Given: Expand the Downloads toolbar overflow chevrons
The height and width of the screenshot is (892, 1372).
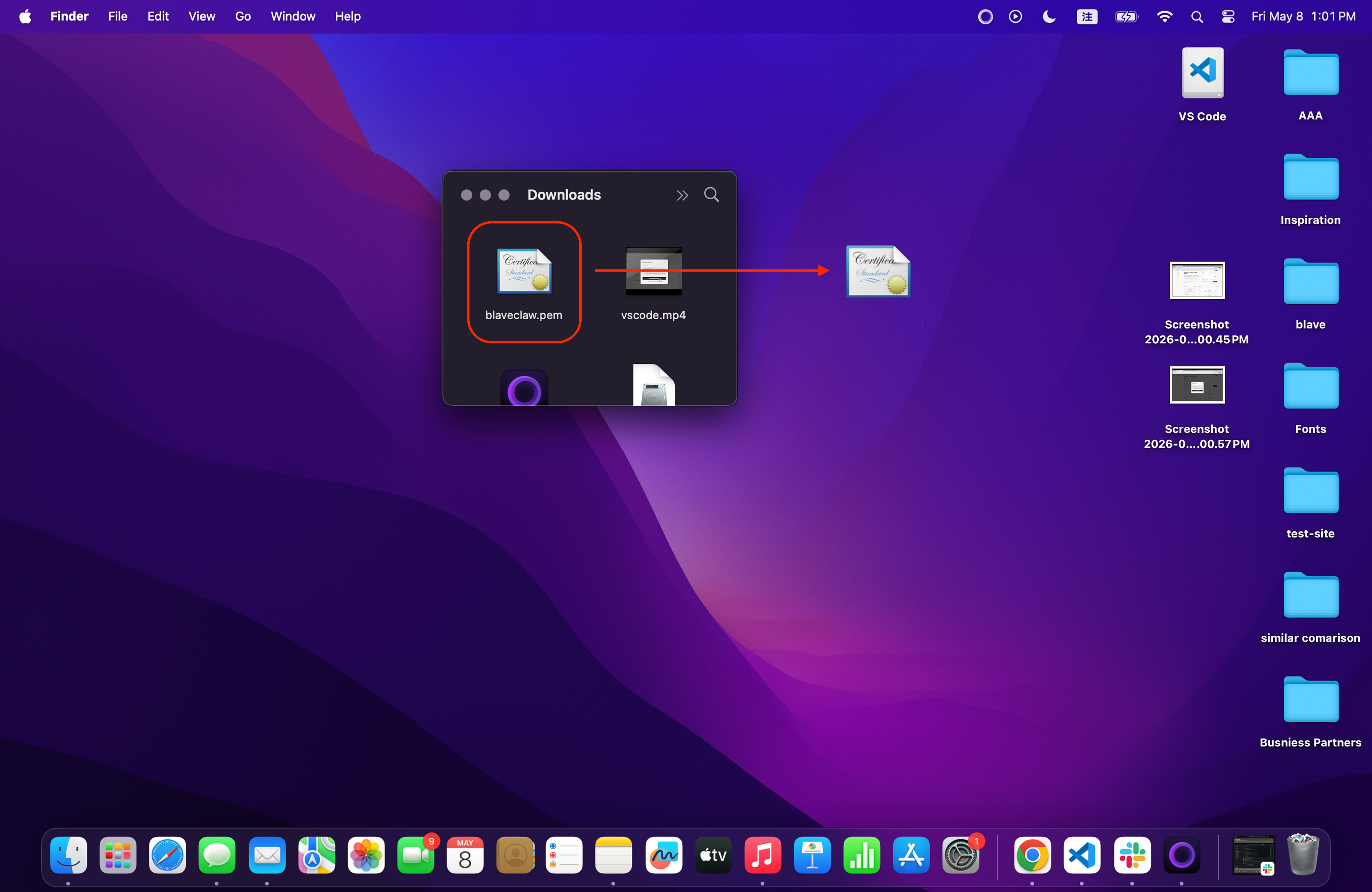Looking at the screenshot, I should tap(682, 195).
